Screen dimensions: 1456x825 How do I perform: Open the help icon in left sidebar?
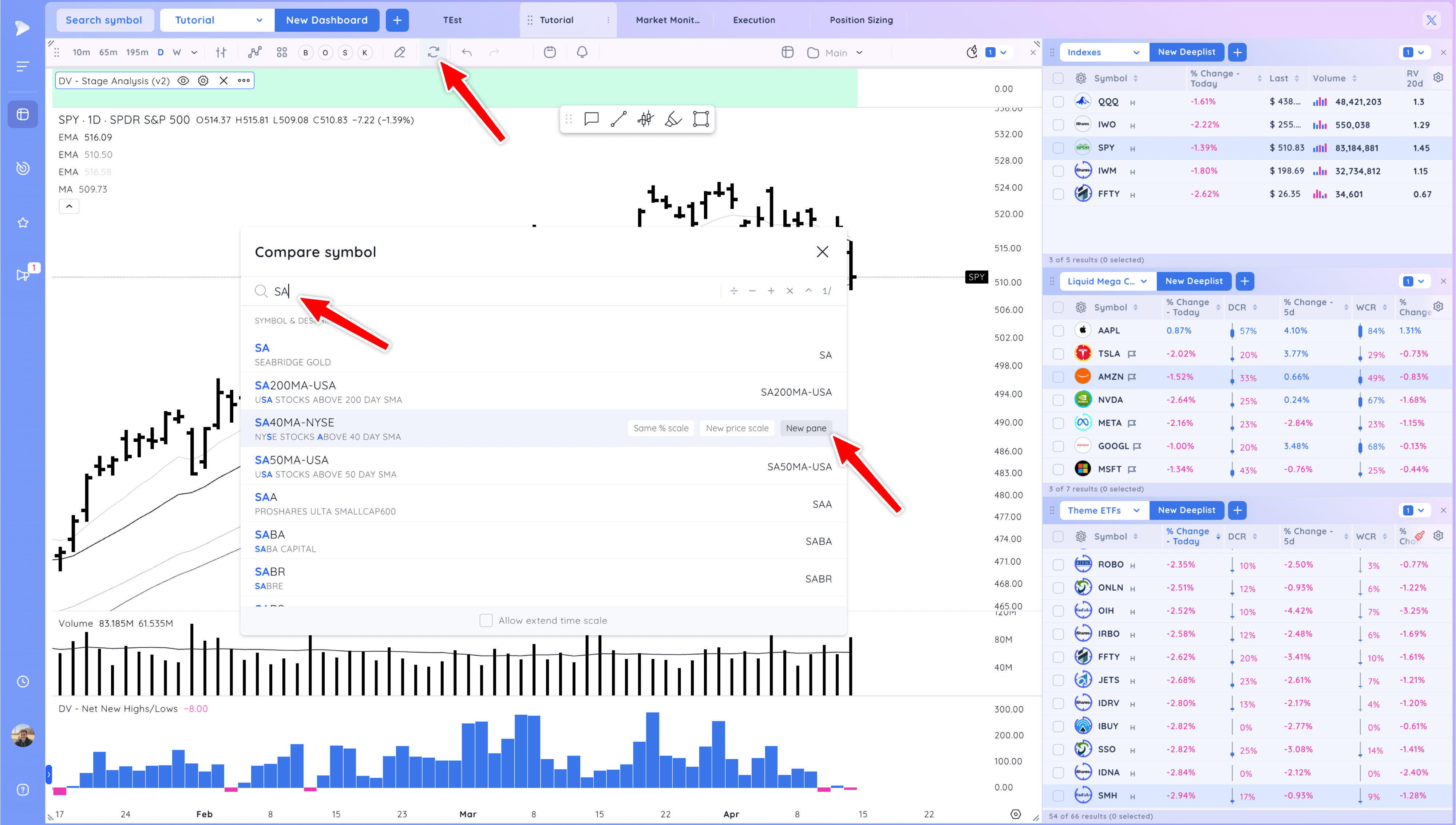pos(23,789)
